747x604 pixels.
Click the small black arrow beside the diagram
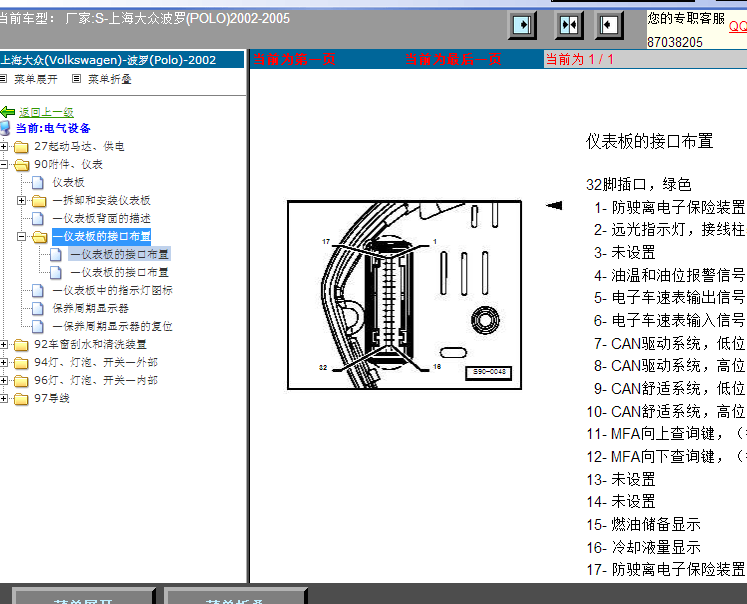point(554,205)
